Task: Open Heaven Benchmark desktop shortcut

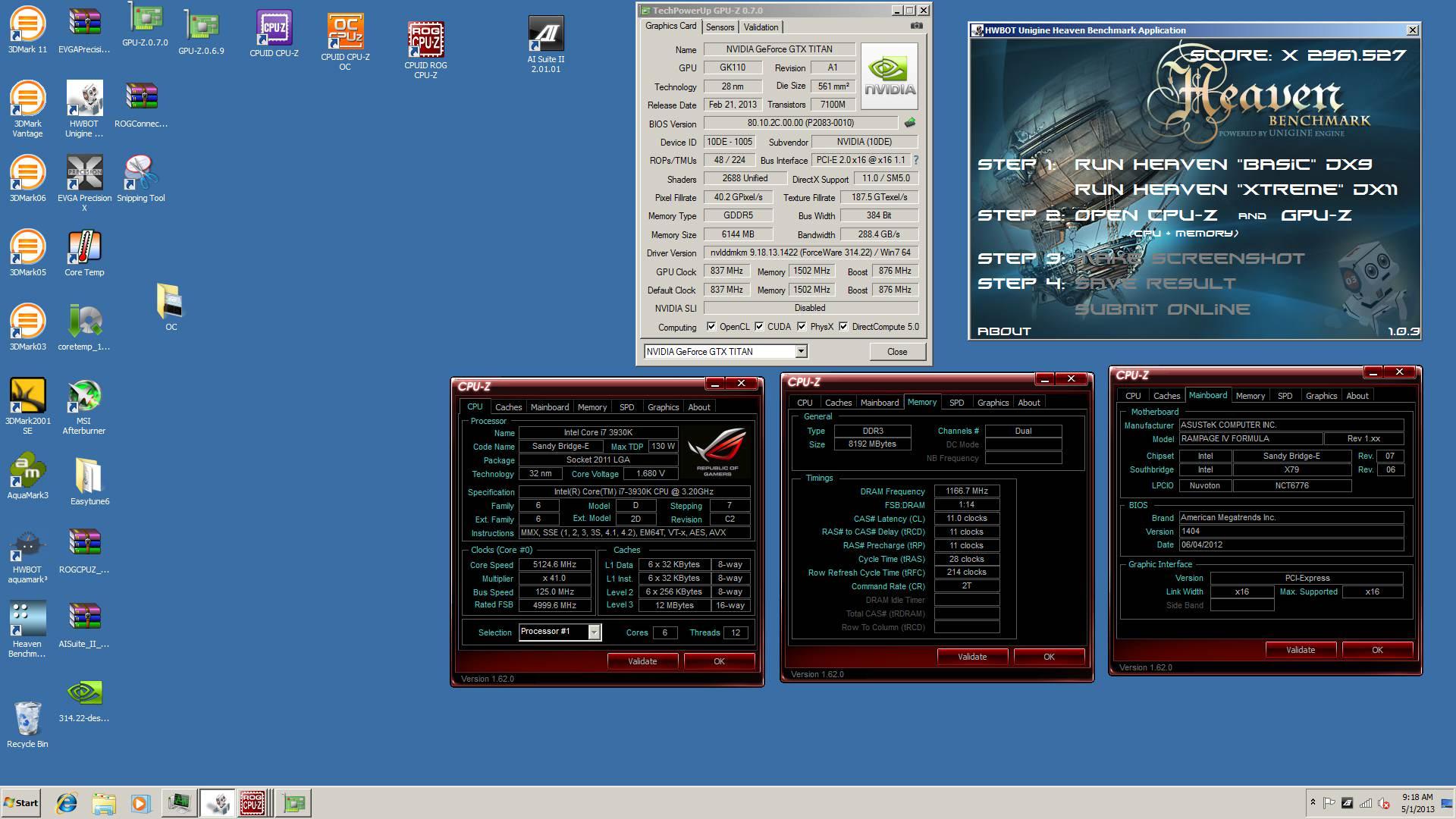Action: [27, 629]
